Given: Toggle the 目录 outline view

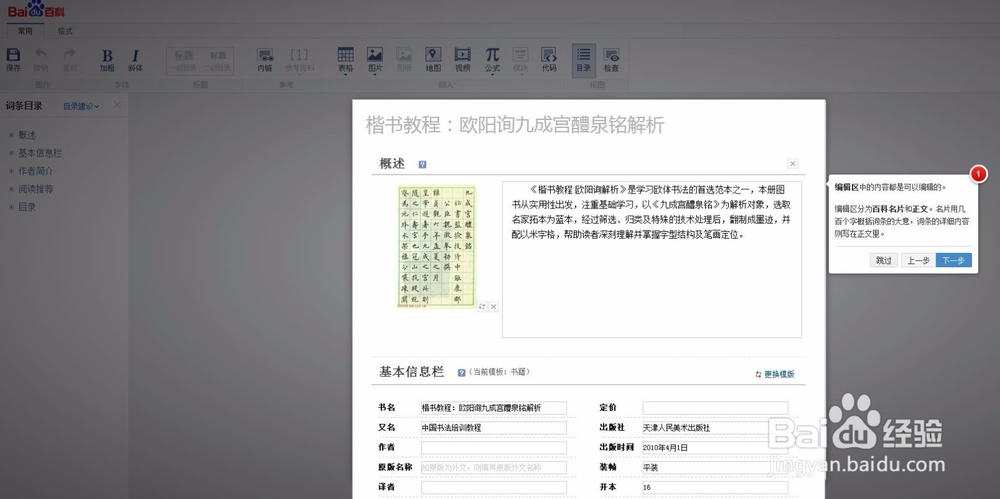Looking at the screenshot, I should click(584, 61).
